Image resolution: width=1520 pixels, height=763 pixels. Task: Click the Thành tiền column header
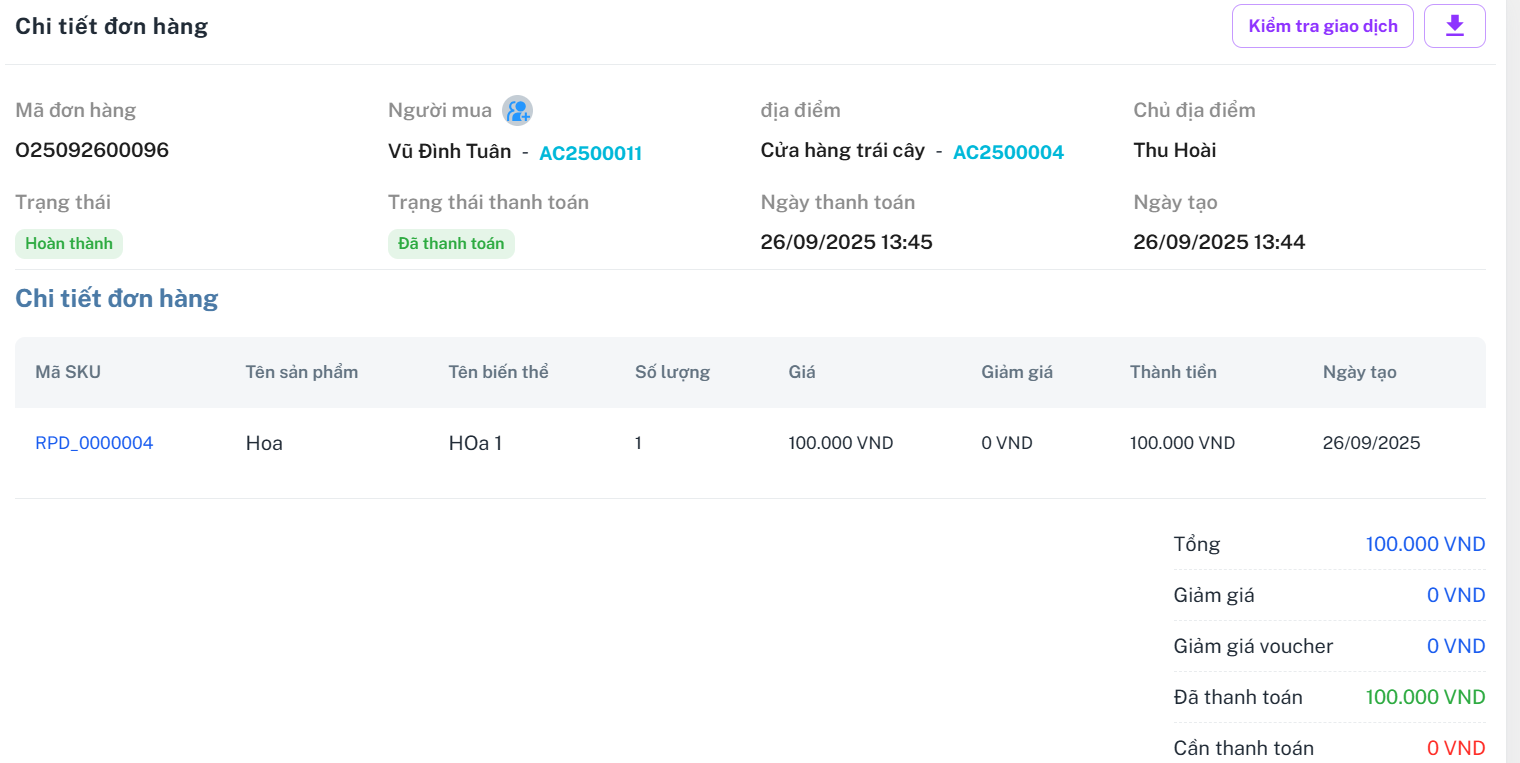1173,372
